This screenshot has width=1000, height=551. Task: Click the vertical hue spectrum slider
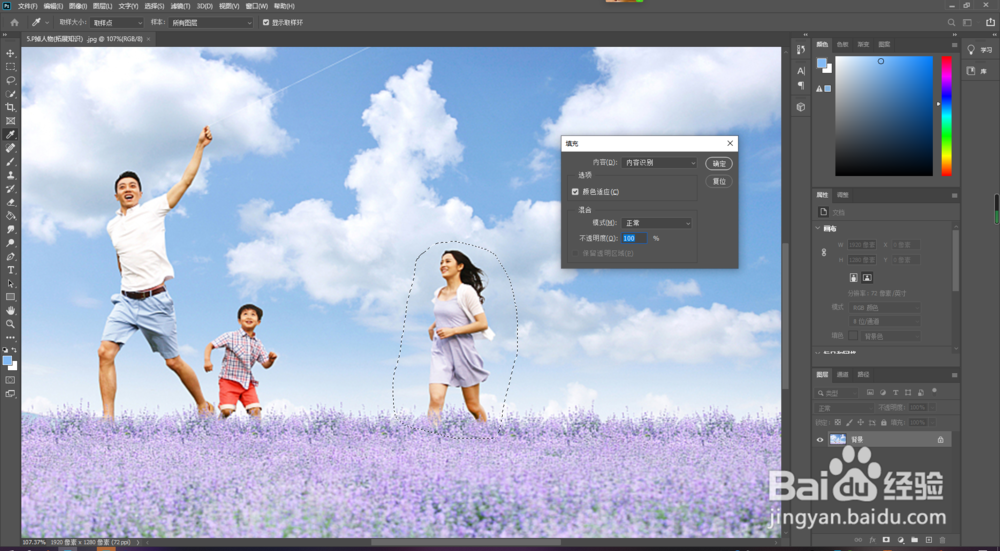[946, 116]
